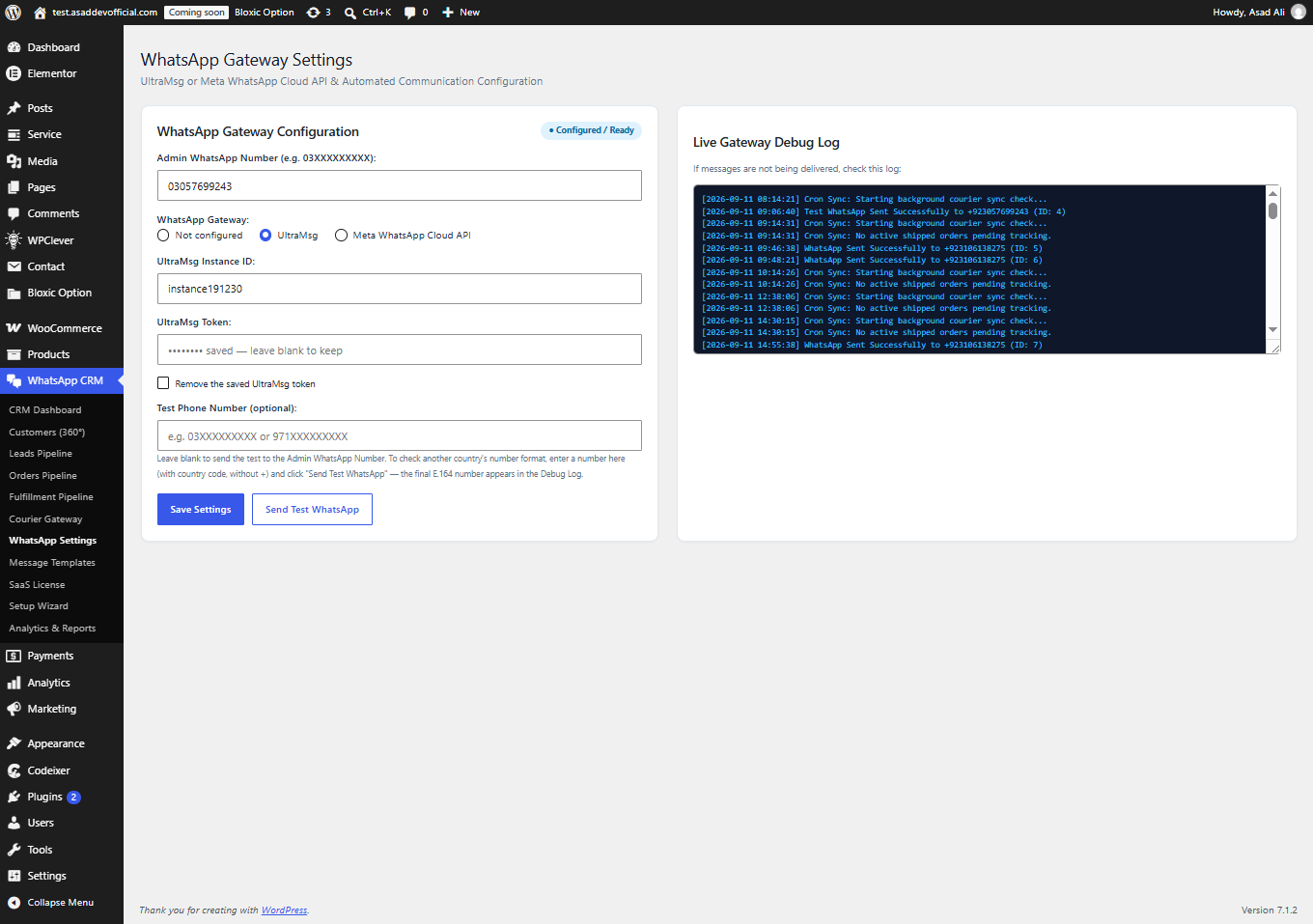Screen dimensions: 1313x924
Task: Click the Tools wrench icon
Action: click(x=14, y=850)
